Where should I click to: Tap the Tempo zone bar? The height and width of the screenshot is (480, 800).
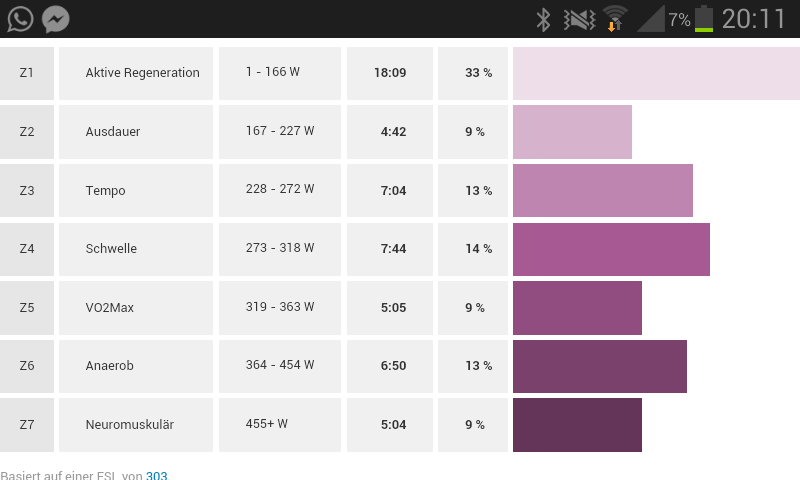[602, 190]
